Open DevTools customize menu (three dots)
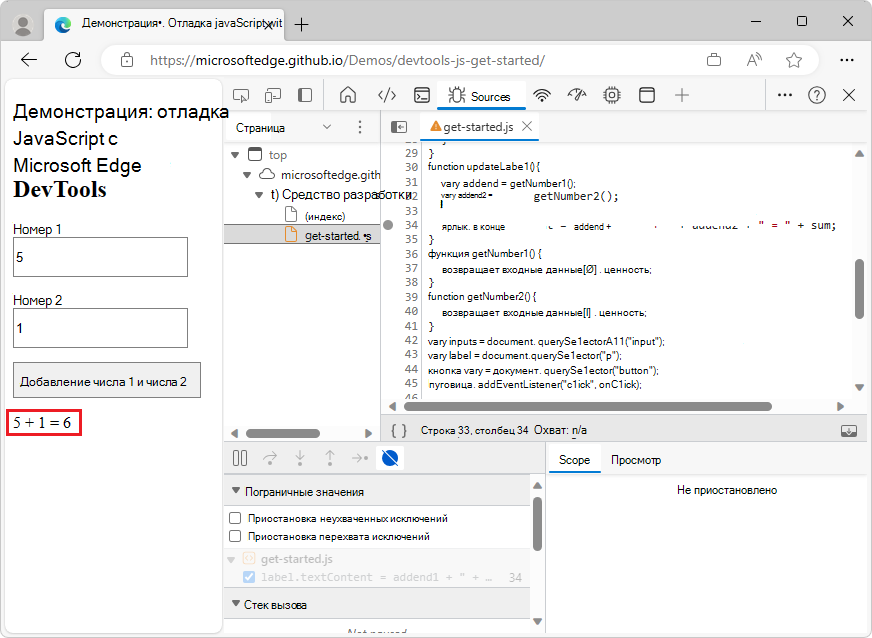 785,95
